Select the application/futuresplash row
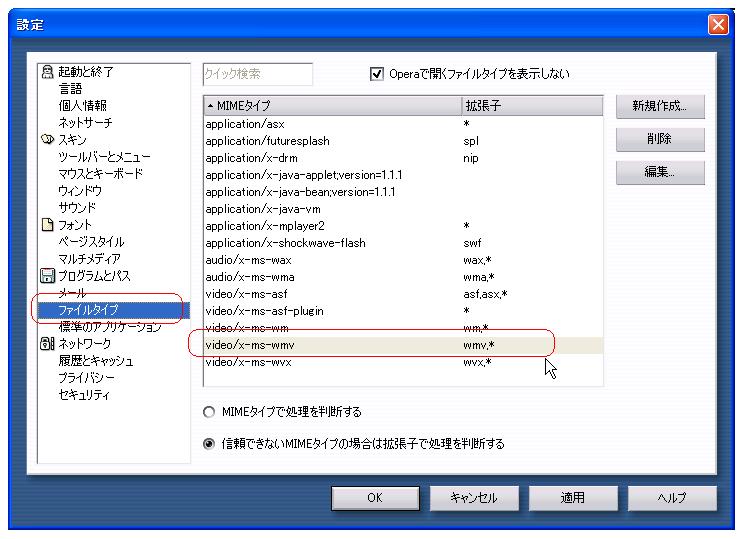 (x=403, y=141)
